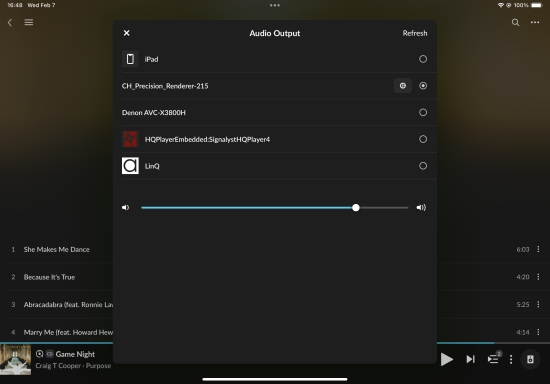The width and height of the screenshot is (550, 384).
Task: Open options for Abracadabra track
Action: [x=538, y=304]
